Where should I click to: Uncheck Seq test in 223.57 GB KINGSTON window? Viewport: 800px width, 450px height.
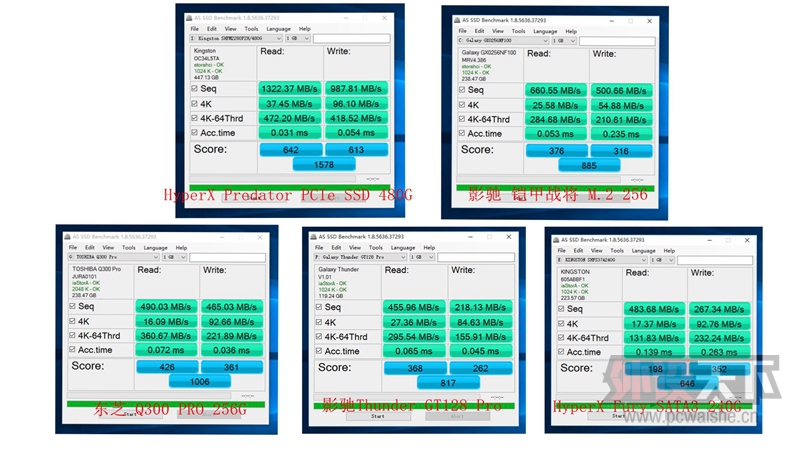(x=561, y=309)
